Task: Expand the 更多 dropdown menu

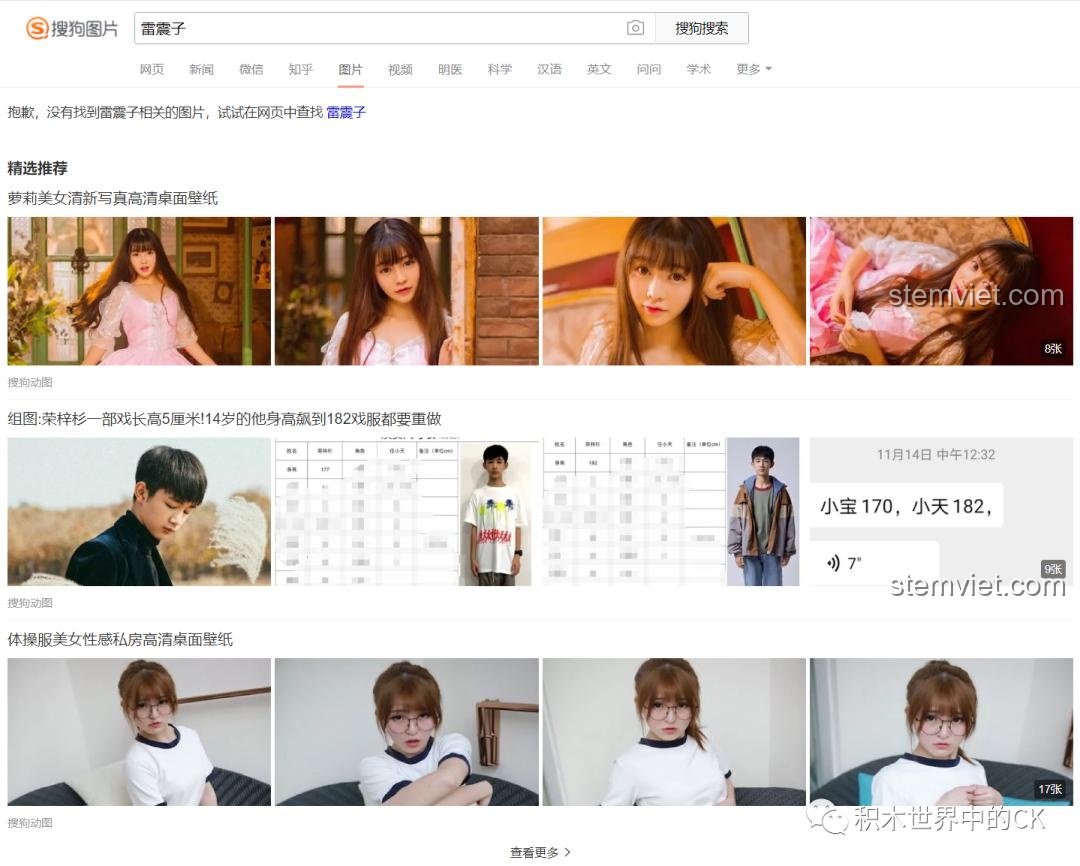Action: pos(754,69)
